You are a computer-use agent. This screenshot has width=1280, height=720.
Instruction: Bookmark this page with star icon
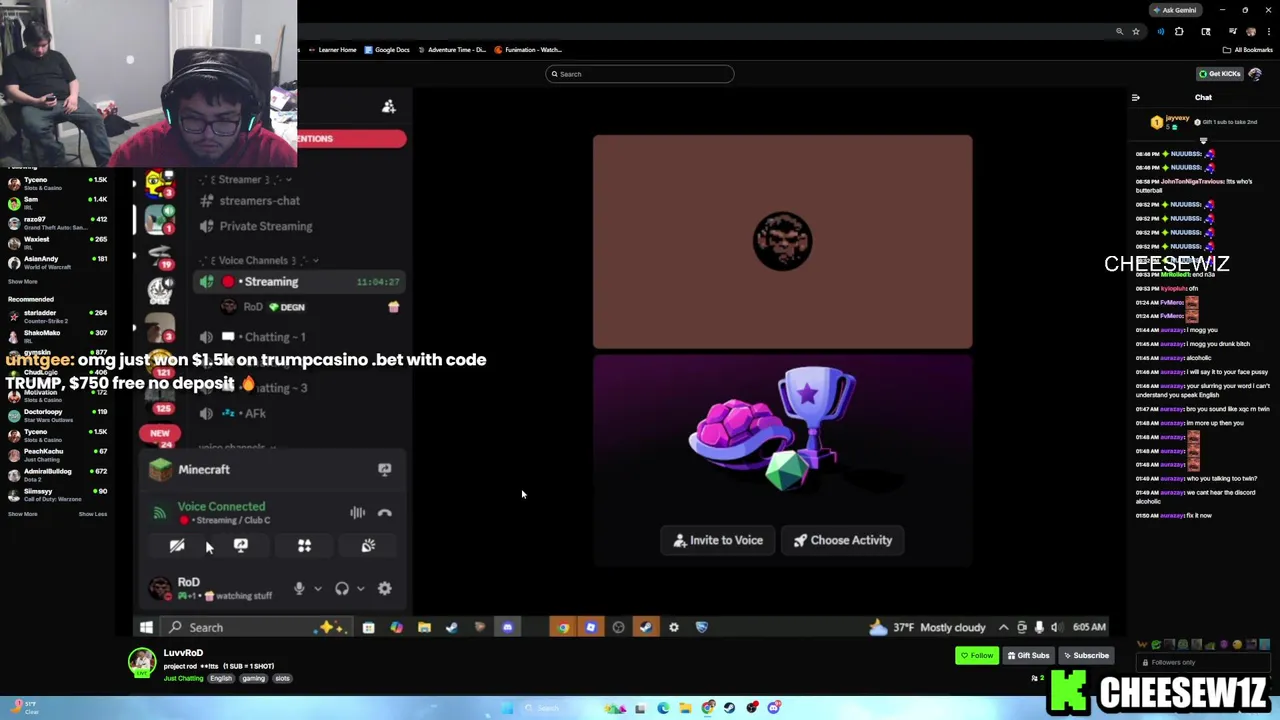[x=1136, y=32]
